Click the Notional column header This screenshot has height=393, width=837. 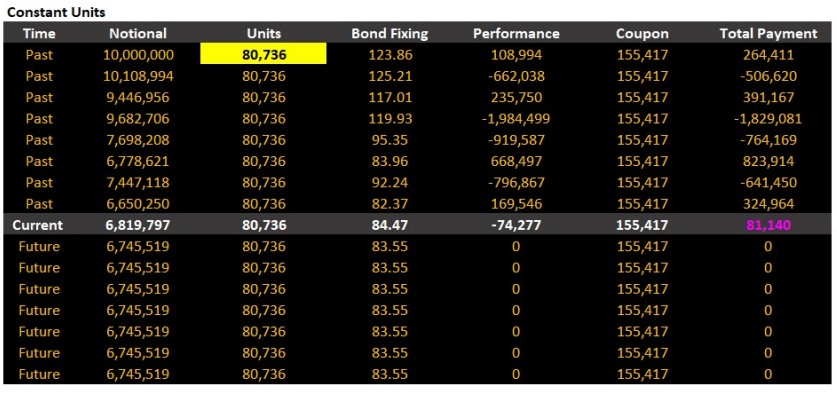click(138, 34)
